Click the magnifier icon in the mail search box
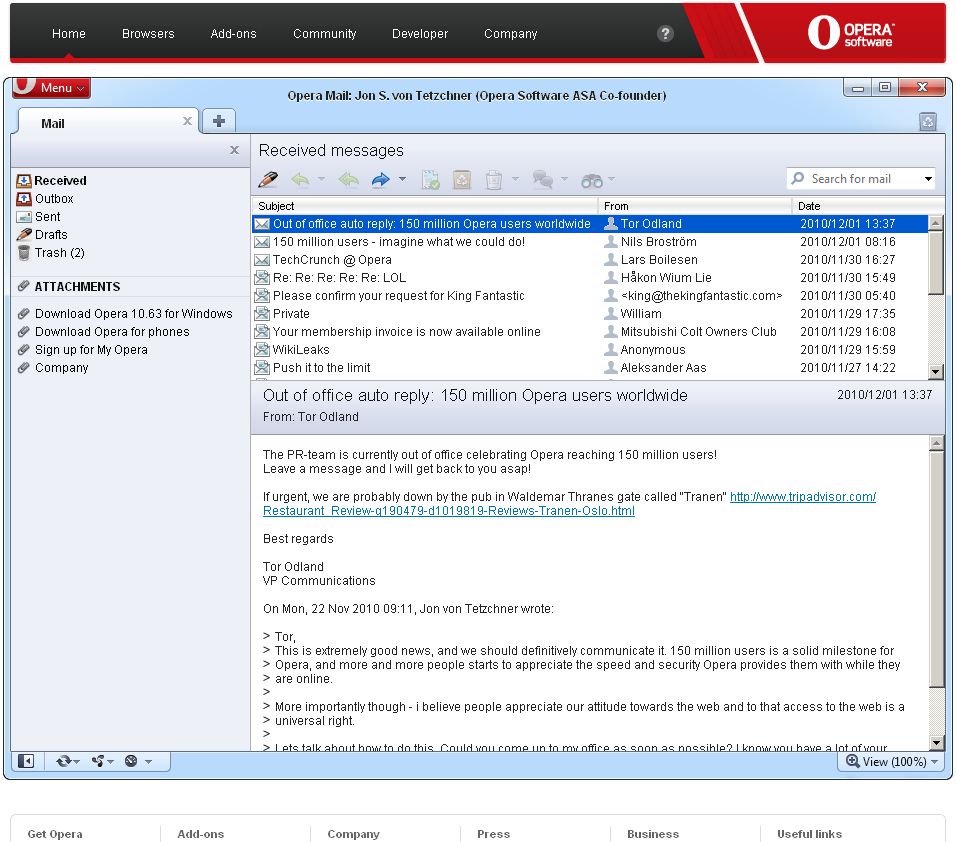 pyautogui.click(x=797, y=178)
